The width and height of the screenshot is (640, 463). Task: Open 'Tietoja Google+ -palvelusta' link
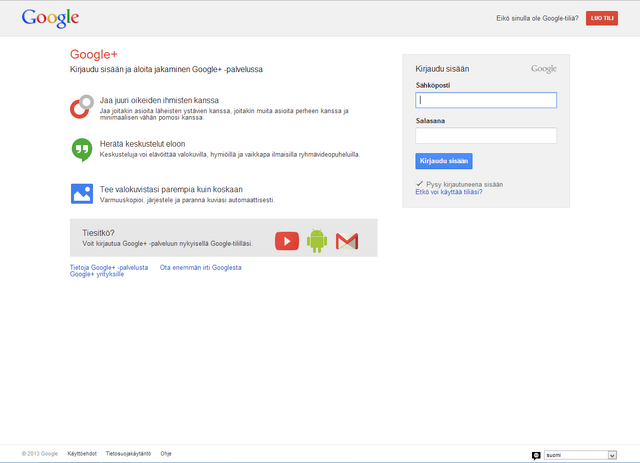(109, 267)
